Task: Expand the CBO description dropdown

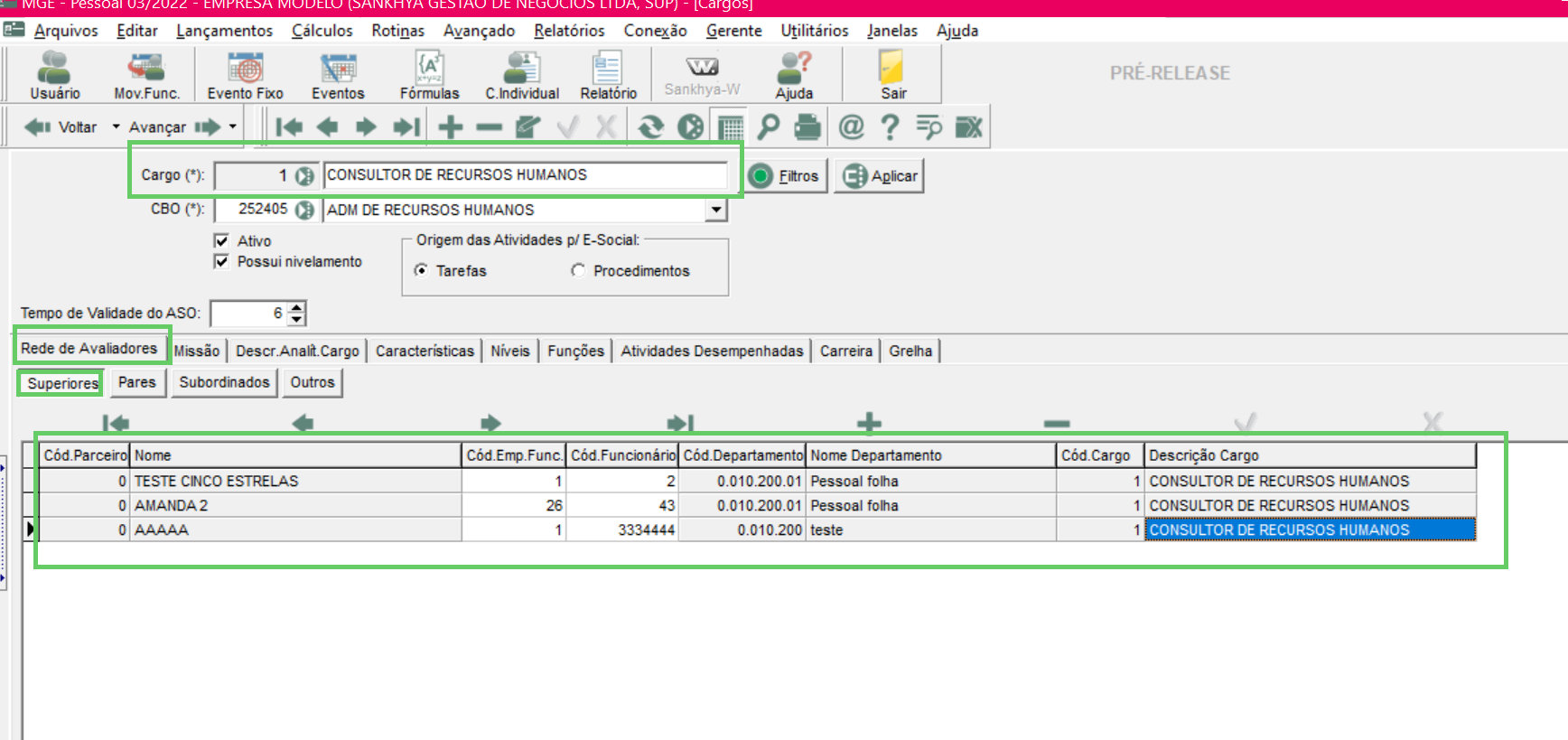Action: [716, 211]
